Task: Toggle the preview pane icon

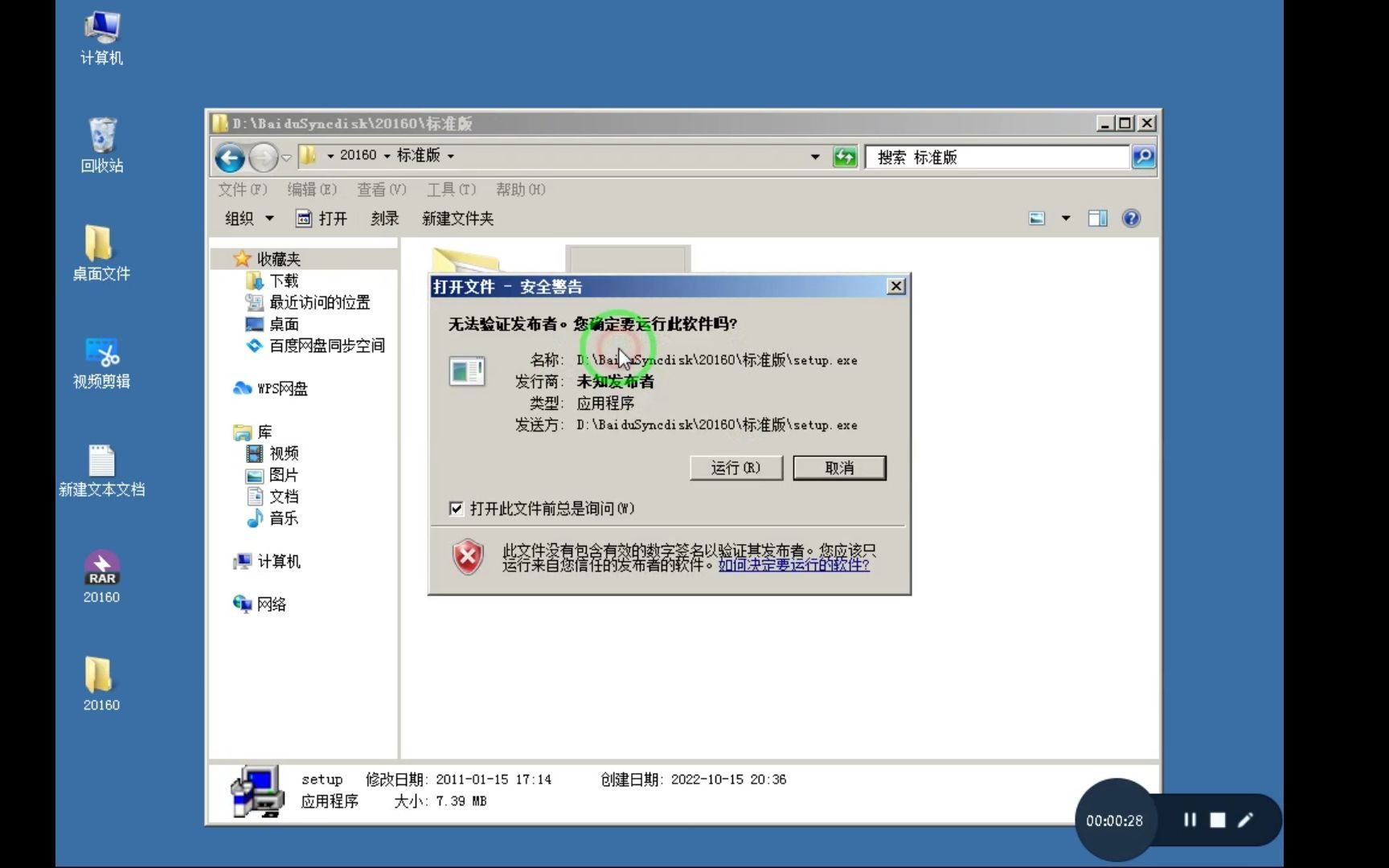Action: (1097, 219)
